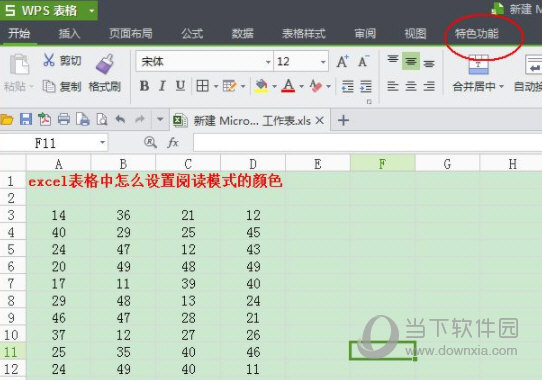542x380 pixels.
Task: Click into the formula bar input
Action: coord(367,142)
